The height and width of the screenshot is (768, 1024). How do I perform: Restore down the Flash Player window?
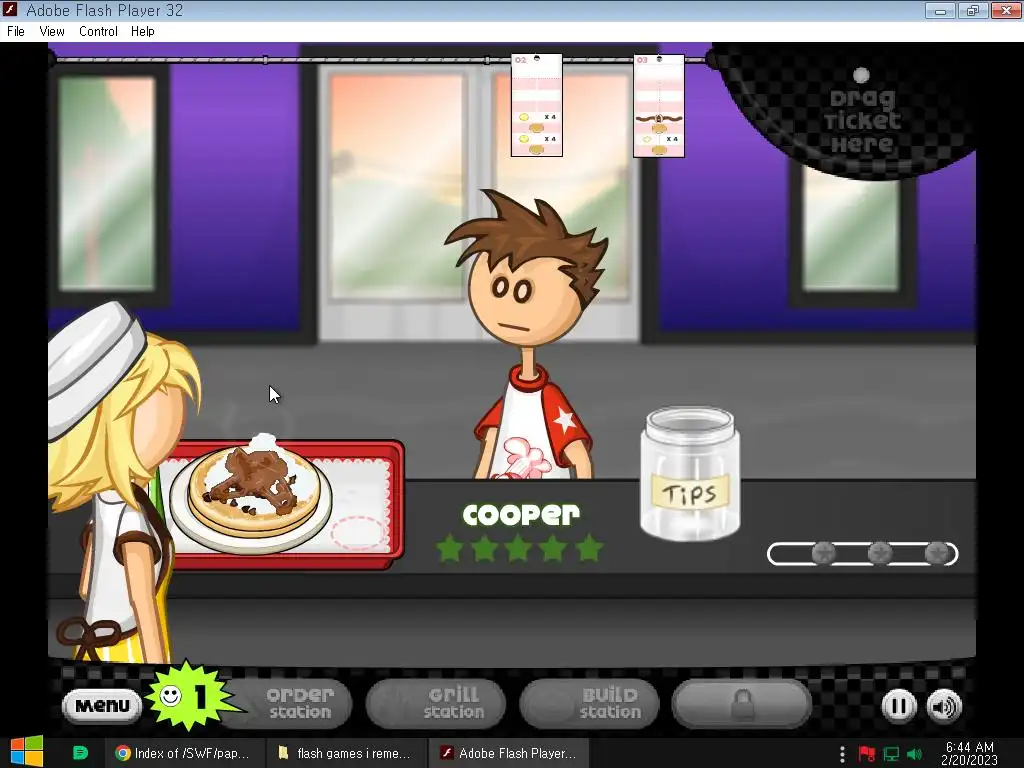[x=973, y=10]
